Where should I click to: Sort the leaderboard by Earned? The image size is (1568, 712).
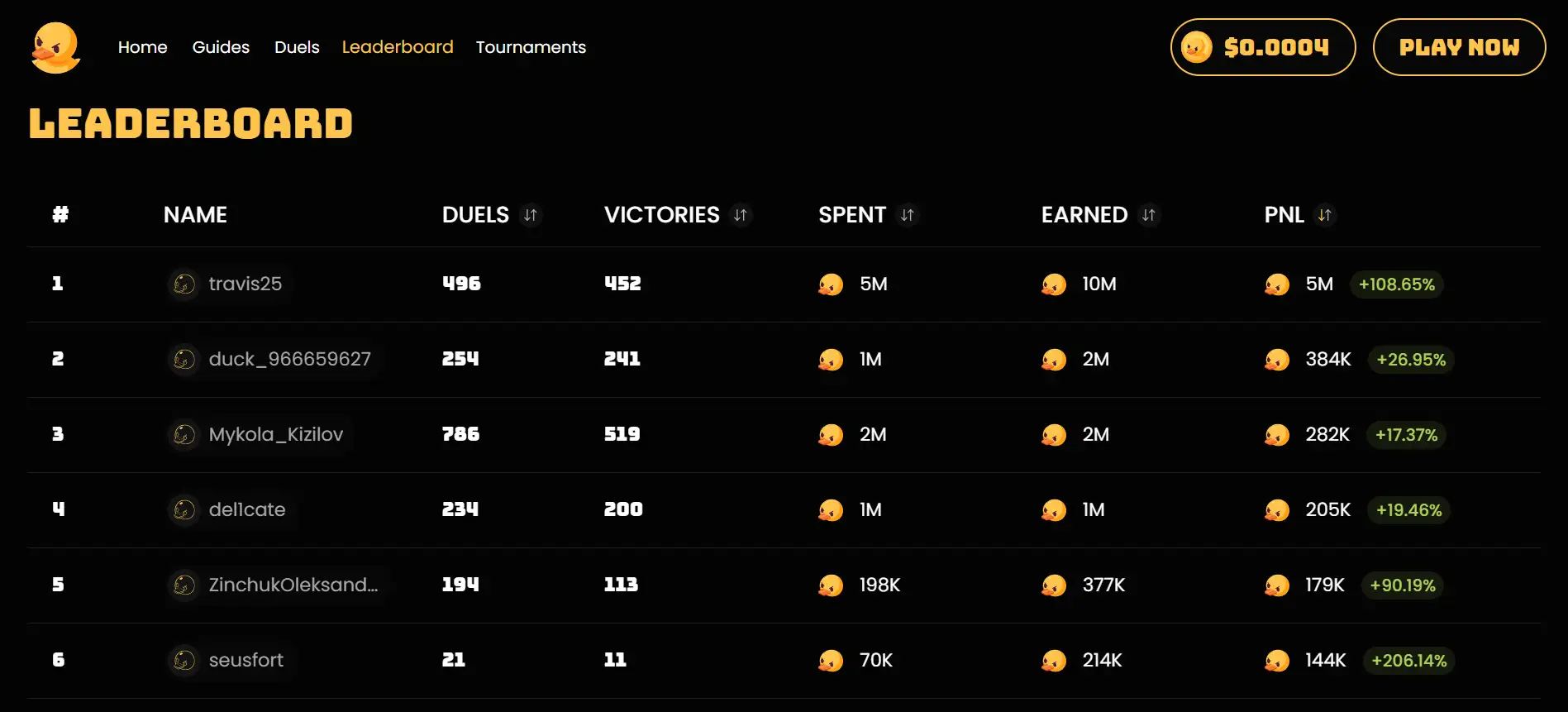click(x=1149, y=215)
